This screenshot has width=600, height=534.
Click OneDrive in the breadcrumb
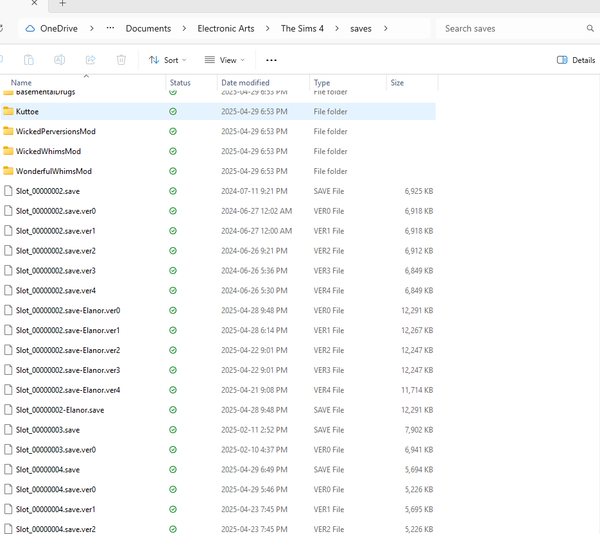[x=59, y=28]
